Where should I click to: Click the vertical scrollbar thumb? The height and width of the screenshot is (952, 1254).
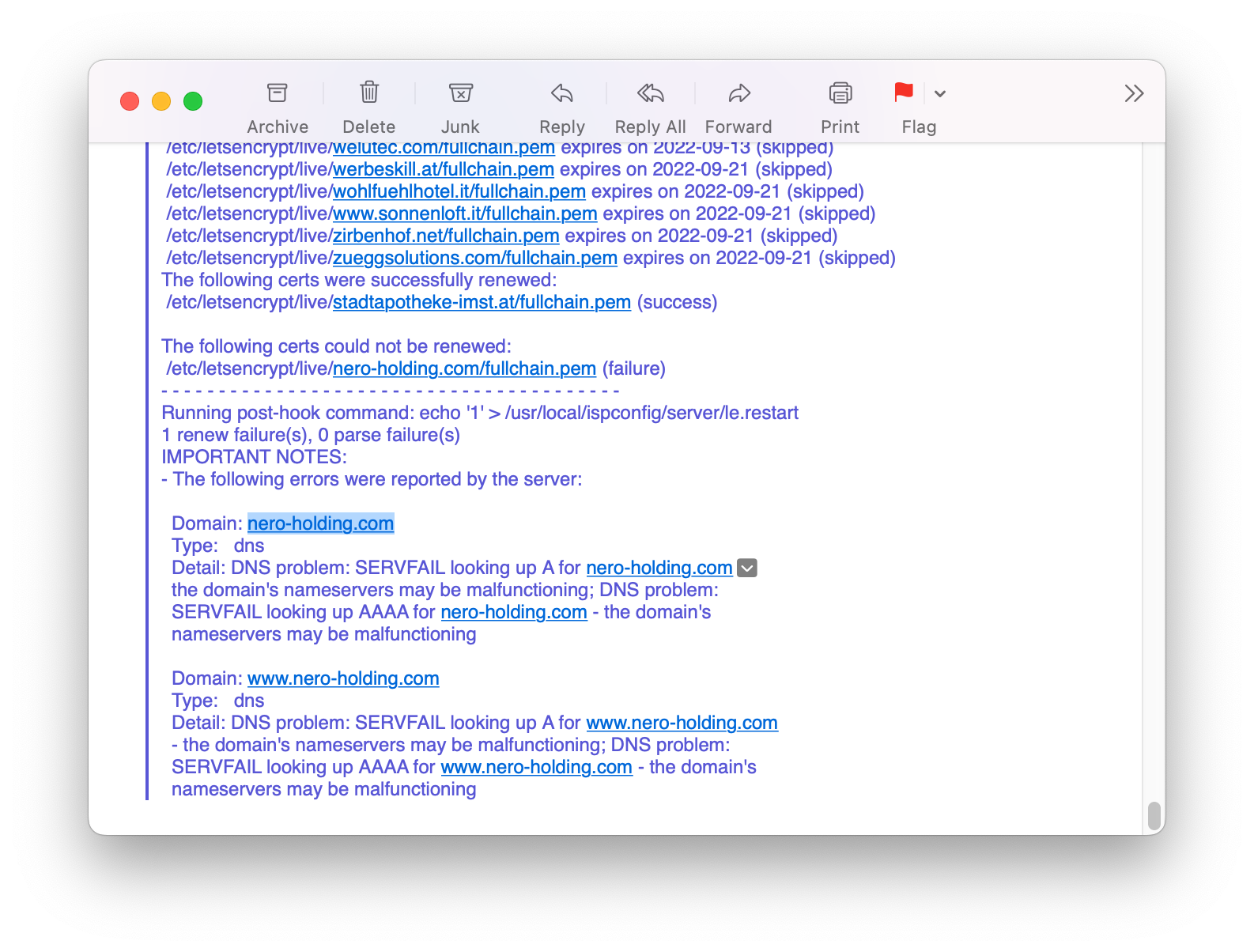tap(1154, 816)
